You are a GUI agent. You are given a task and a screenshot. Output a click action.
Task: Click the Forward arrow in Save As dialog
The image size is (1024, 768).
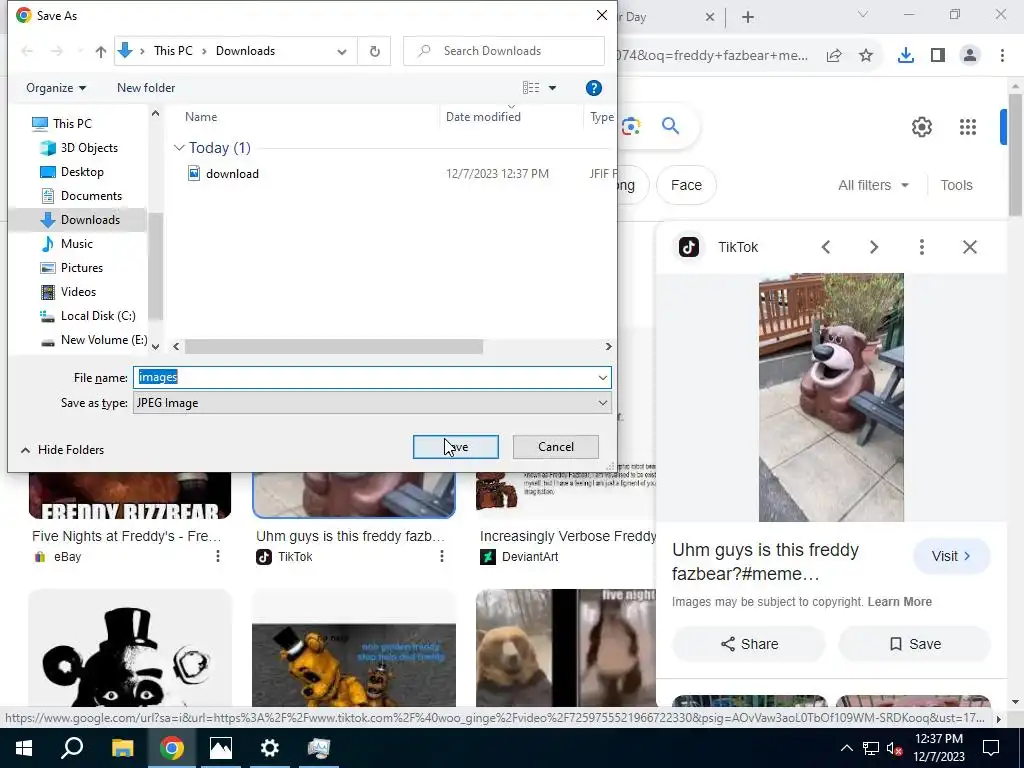coord(57,51)
